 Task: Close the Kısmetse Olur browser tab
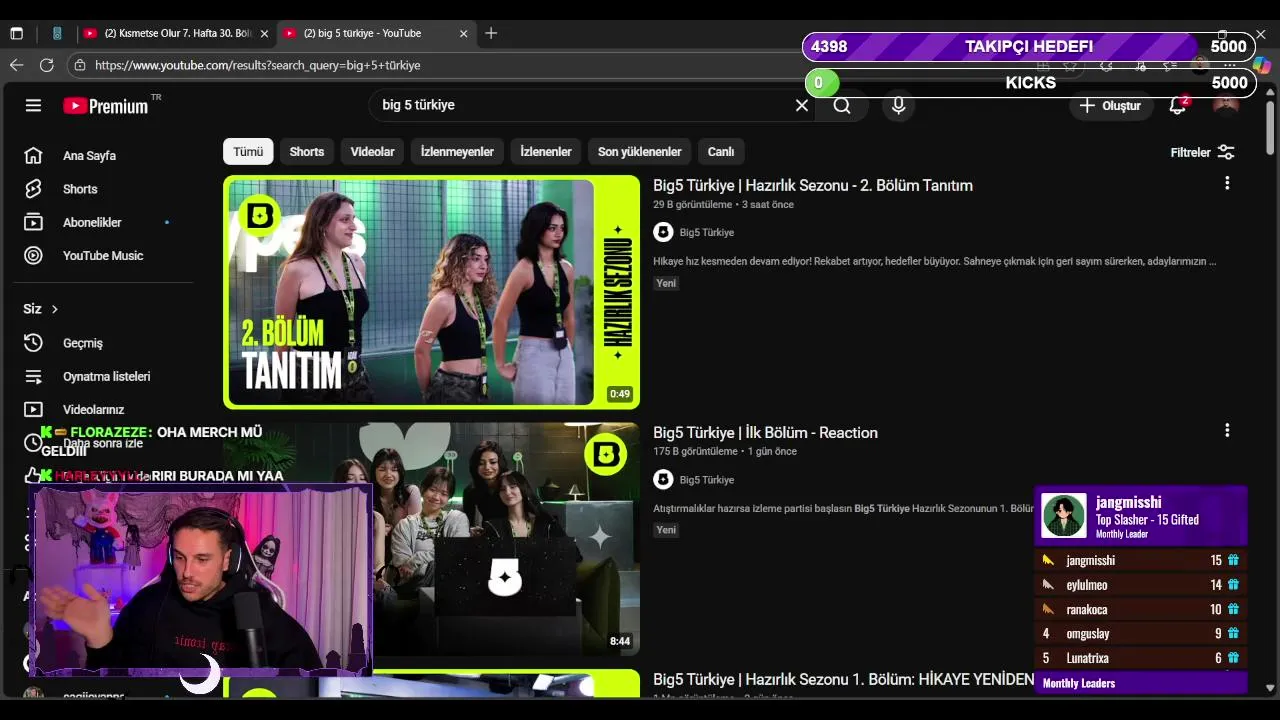pyautogui.click(x=264, y=33)
